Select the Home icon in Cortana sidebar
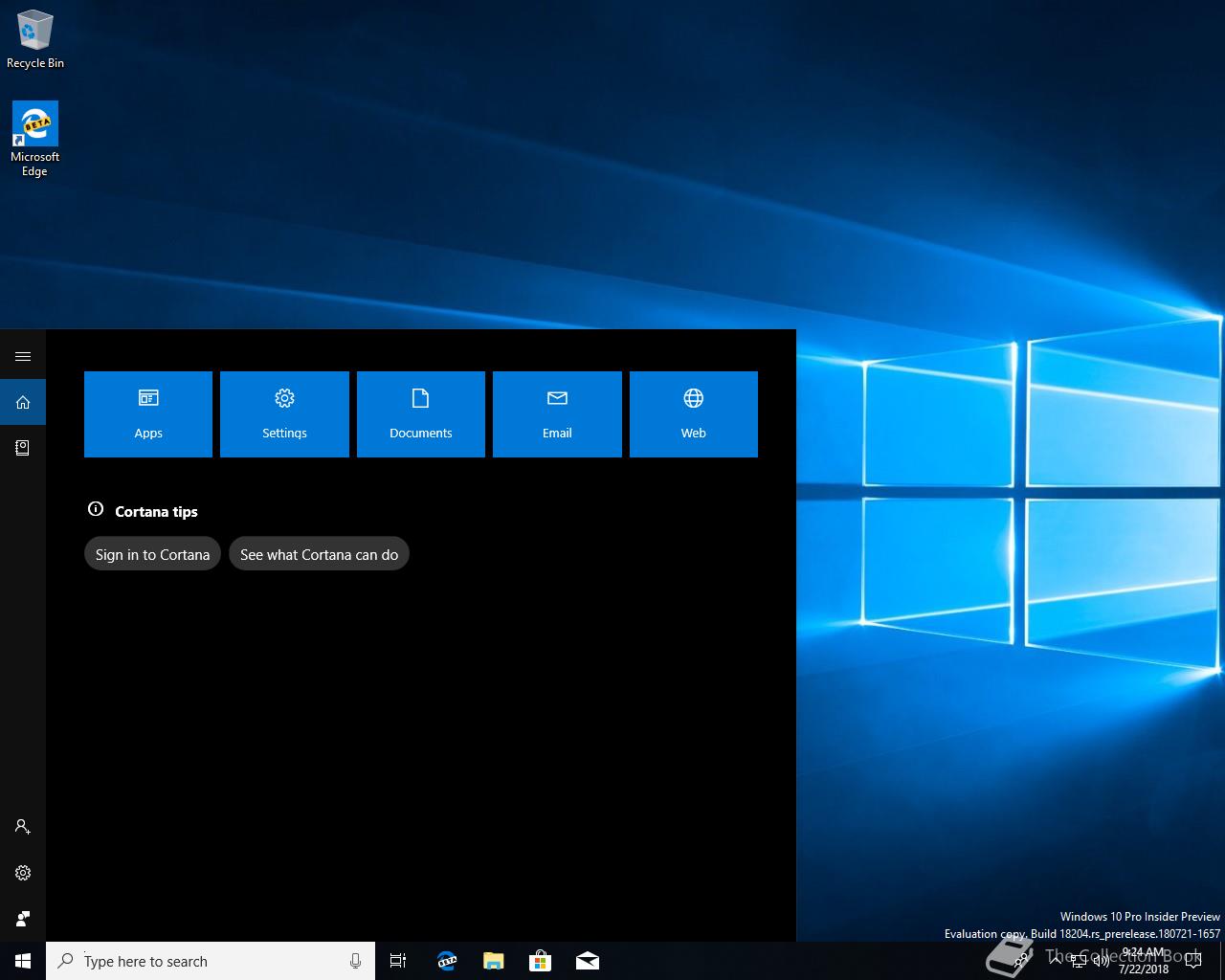This screenshot has width=1225, height=980. (x=23, y=402)
